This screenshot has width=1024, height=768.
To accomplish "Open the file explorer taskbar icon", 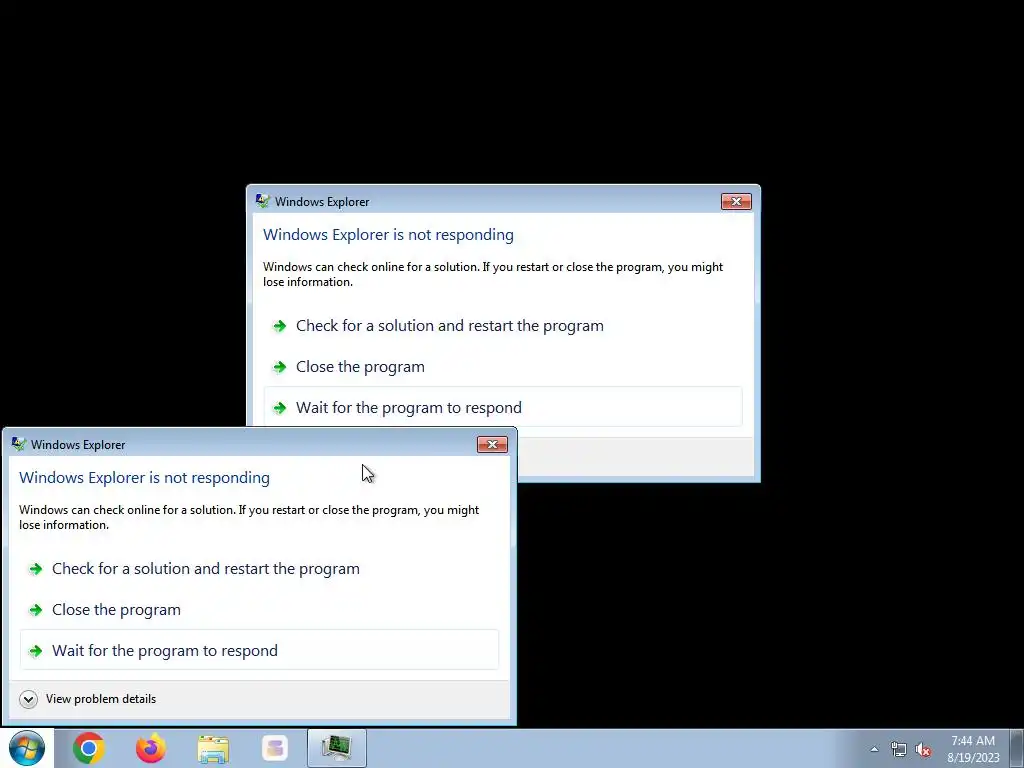I will click(x=213, y=749).
